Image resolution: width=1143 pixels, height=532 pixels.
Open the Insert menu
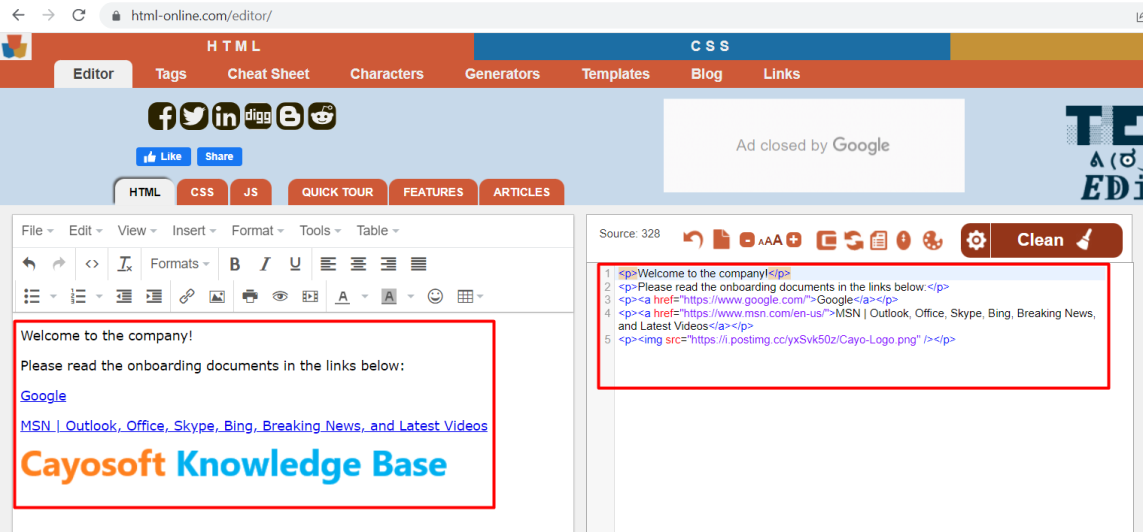[194, 230]
